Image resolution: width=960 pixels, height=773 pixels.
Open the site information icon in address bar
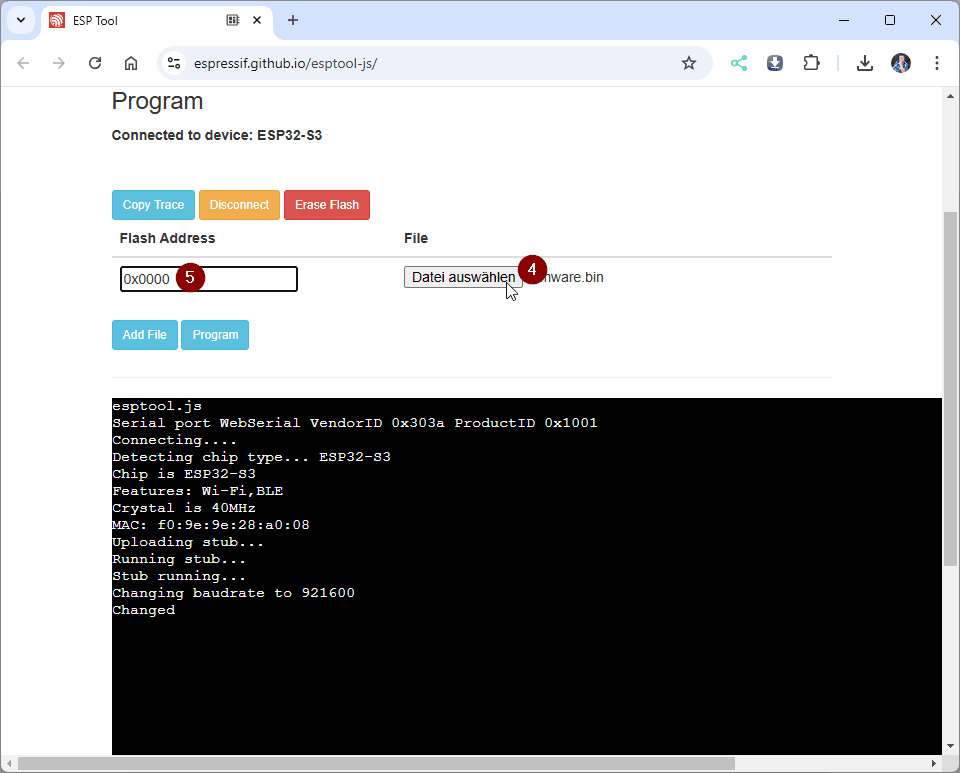(x=174, y=63)
